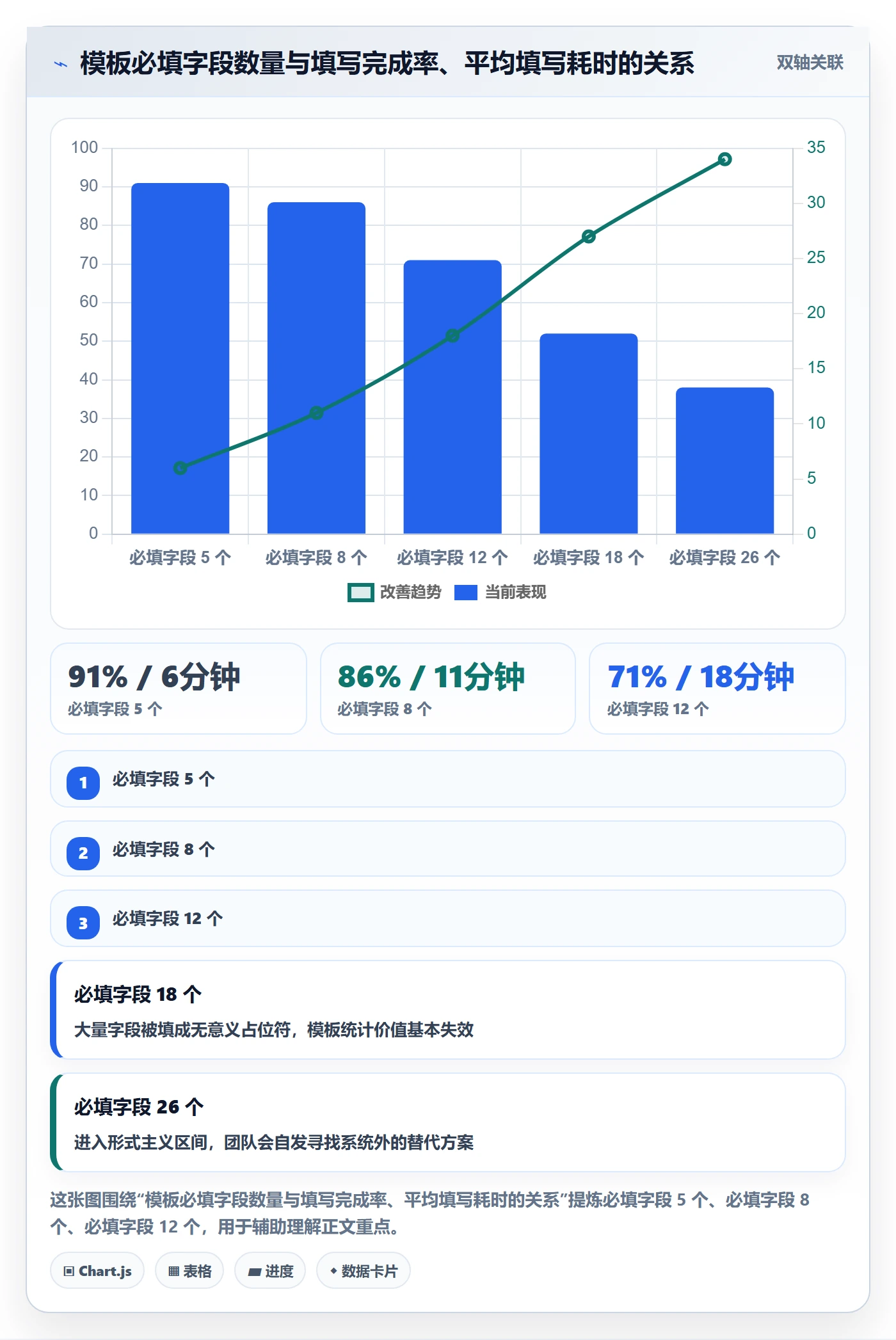Open the 71% / 18分钟 data card

(717, 689)
